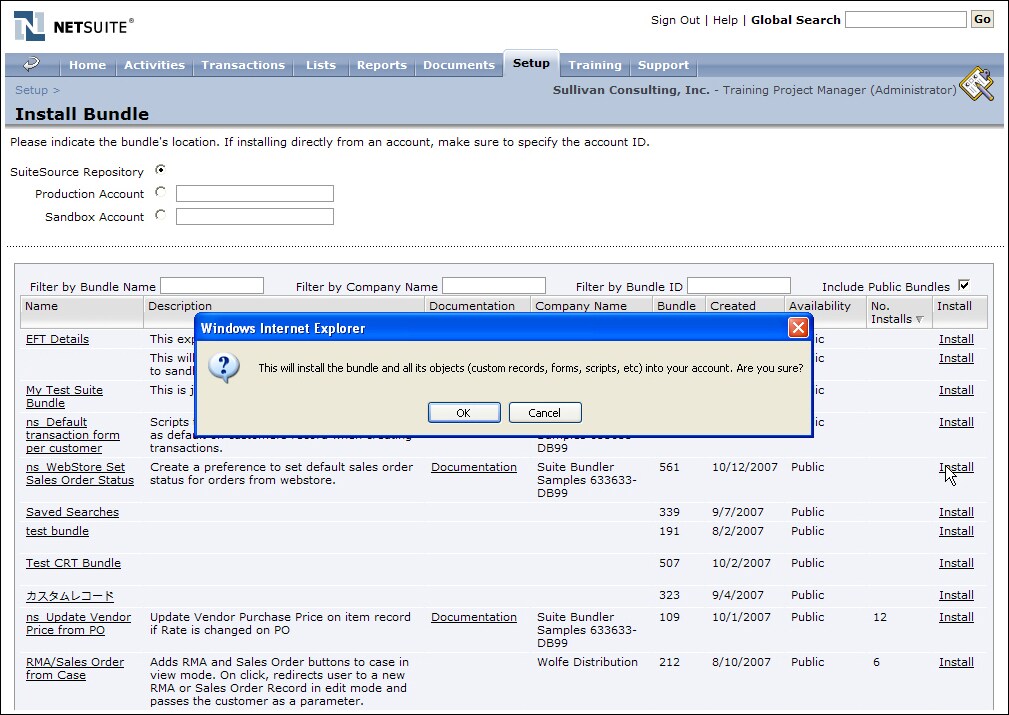Click the Setup breadcrumb link
This screenshot has width=1009, height=715.
pyautogui.click(x=32, y=90)
